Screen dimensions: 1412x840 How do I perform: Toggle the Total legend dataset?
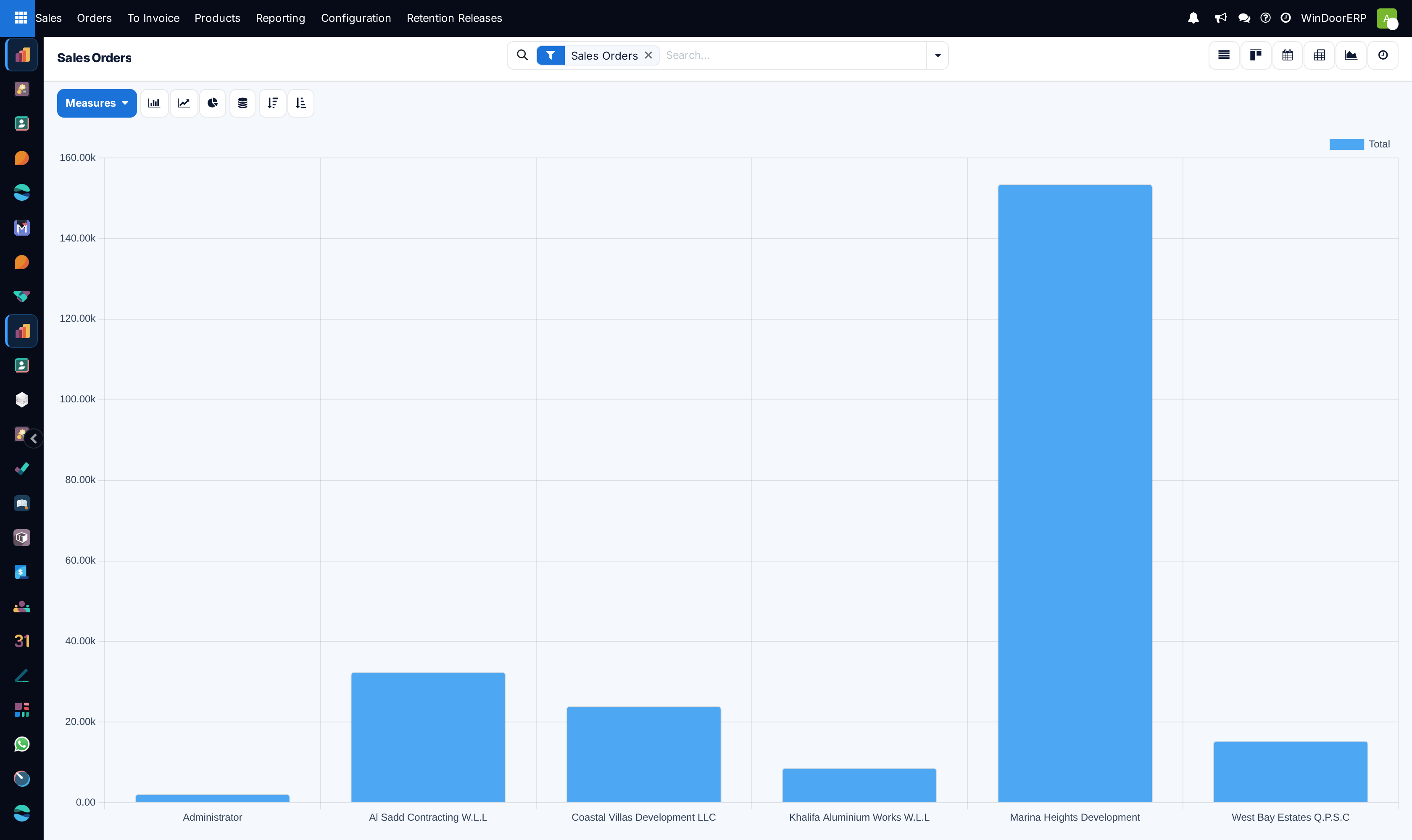(x=1359, y=144)
